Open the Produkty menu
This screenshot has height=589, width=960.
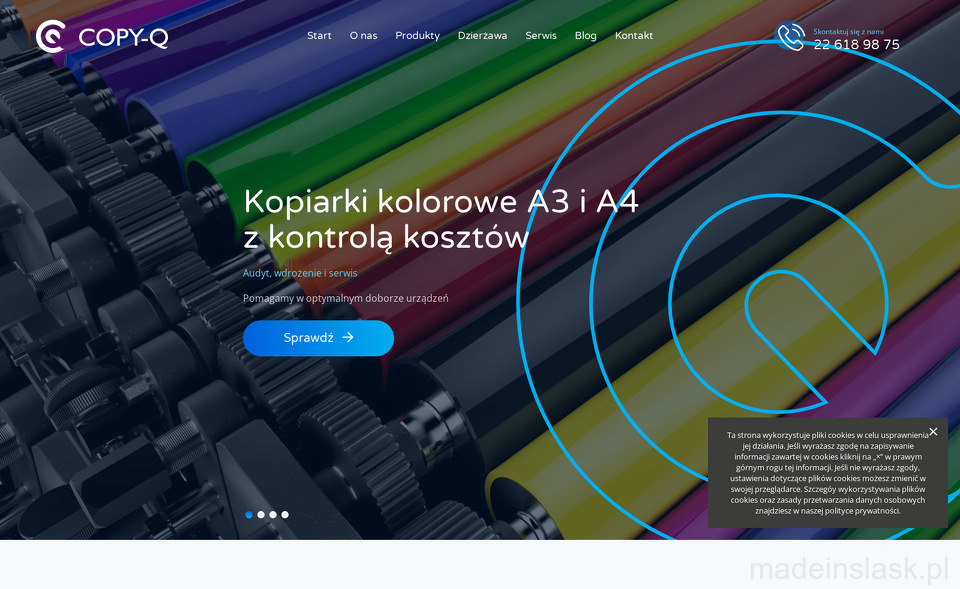click(x=417, y=36)
